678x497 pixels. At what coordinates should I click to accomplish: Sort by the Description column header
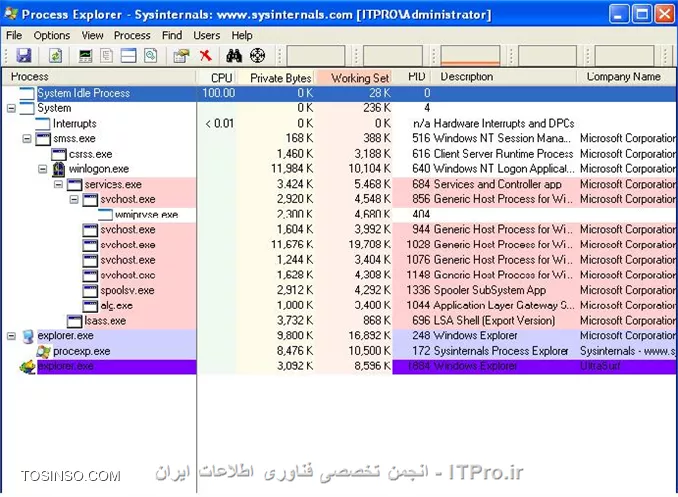[x=504, y=77]
